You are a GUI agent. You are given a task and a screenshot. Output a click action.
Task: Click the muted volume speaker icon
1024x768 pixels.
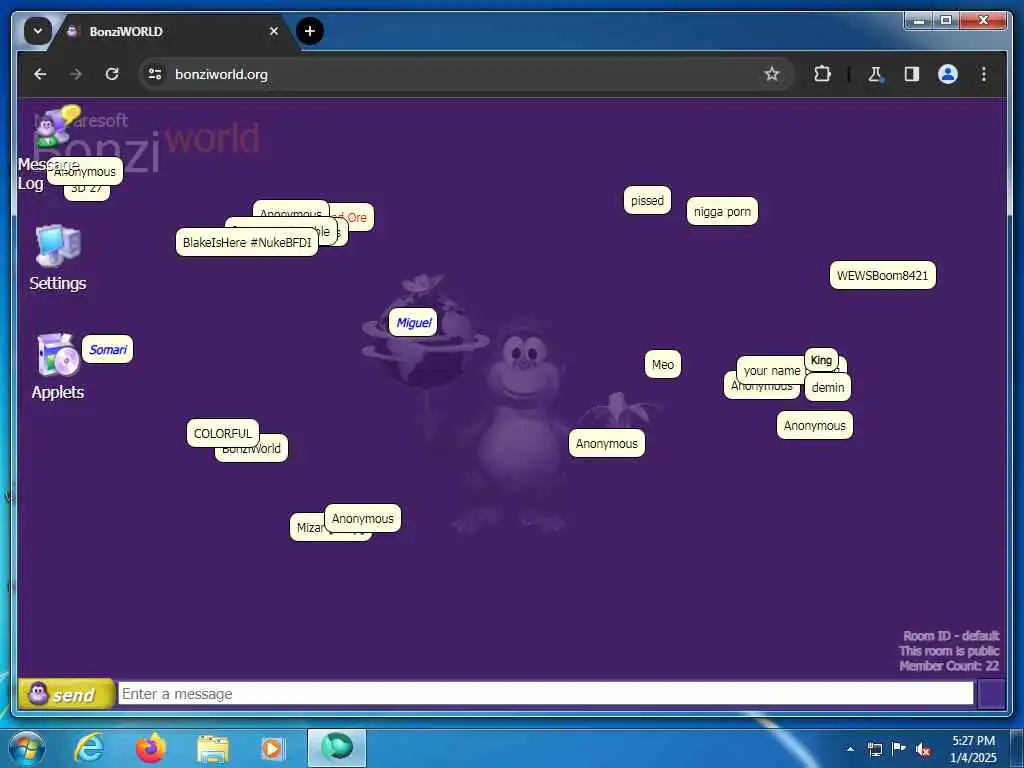point(923,749)
